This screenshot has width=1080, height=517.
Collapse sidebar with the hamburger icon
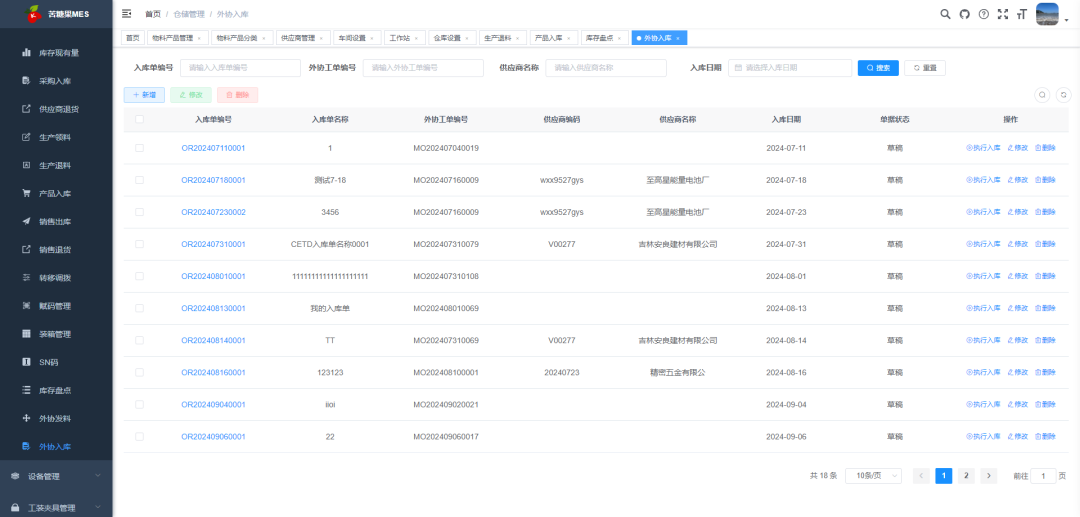(x=126, y=14)
